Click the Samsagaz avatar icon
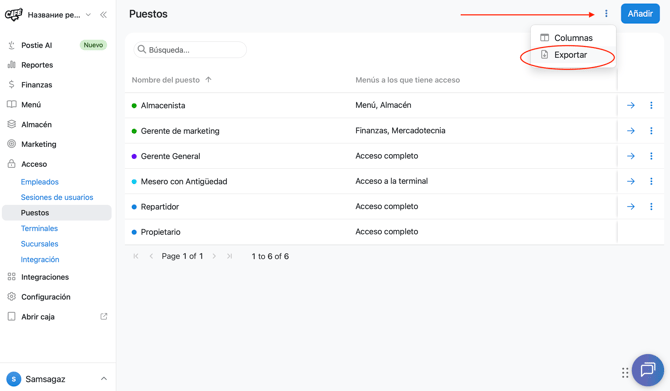This screenshot has height=391, width=670. pos(14,379)
